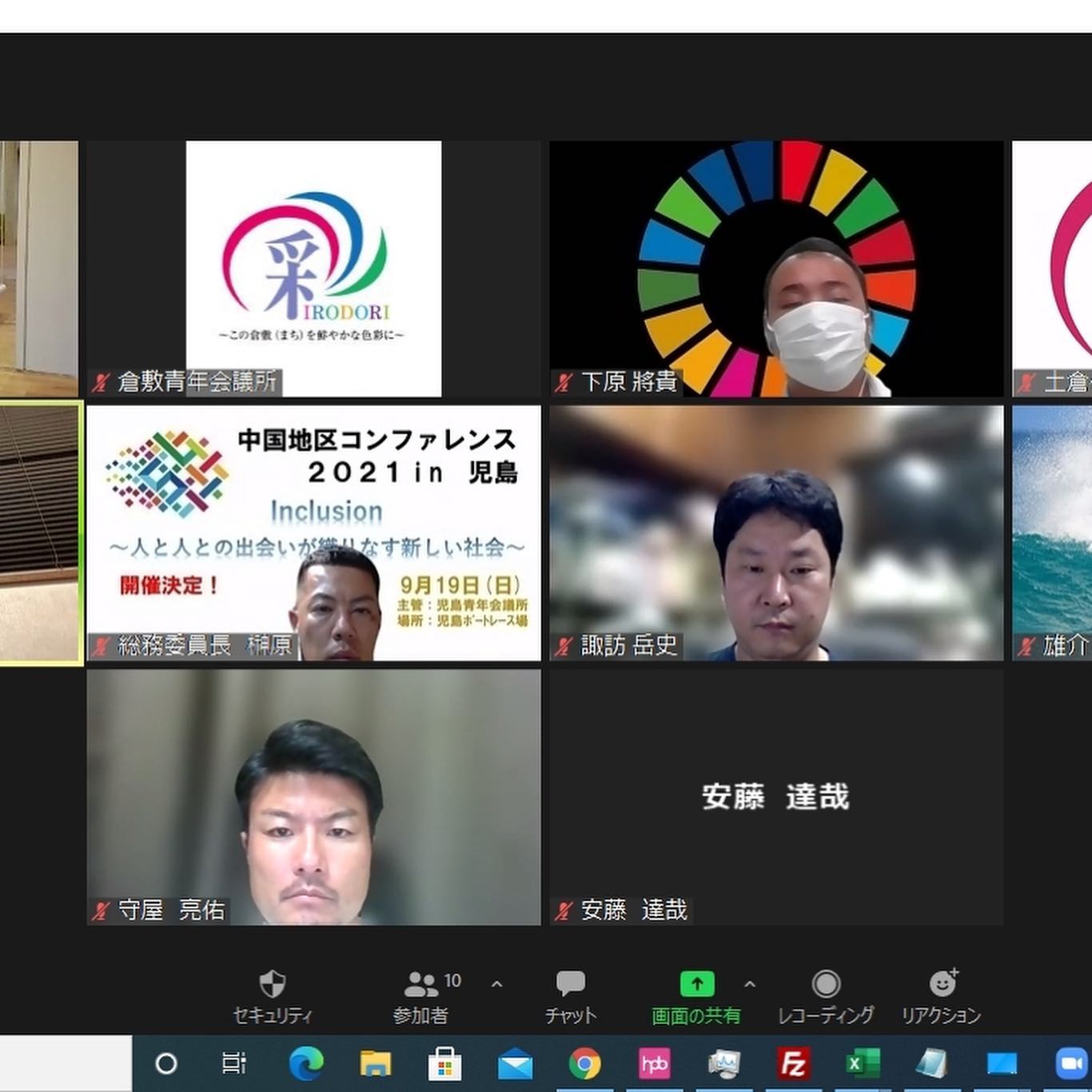The image size is (1092, 1092).
Task: Click the muted mic icon beside 諏訪 岳史
Action: point(564,646)
